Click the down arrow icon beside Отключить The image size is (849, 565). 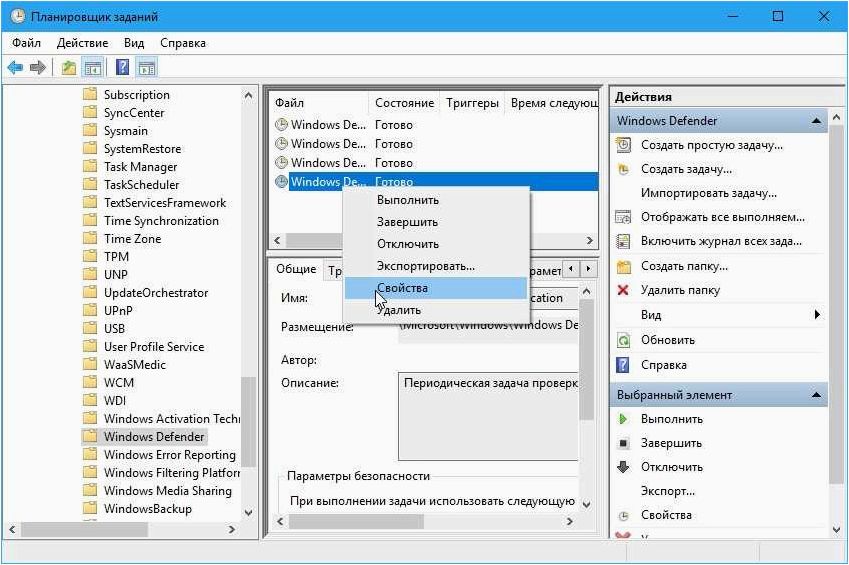tap(623, 467)
